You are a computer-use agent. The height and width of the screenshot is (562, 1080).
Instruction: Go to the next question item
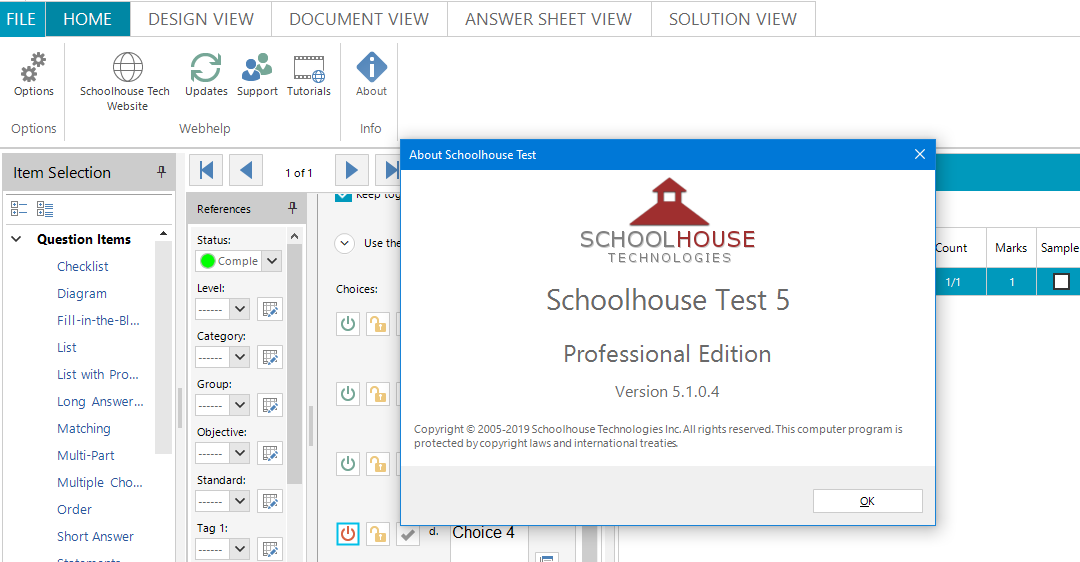click(351, 170)
